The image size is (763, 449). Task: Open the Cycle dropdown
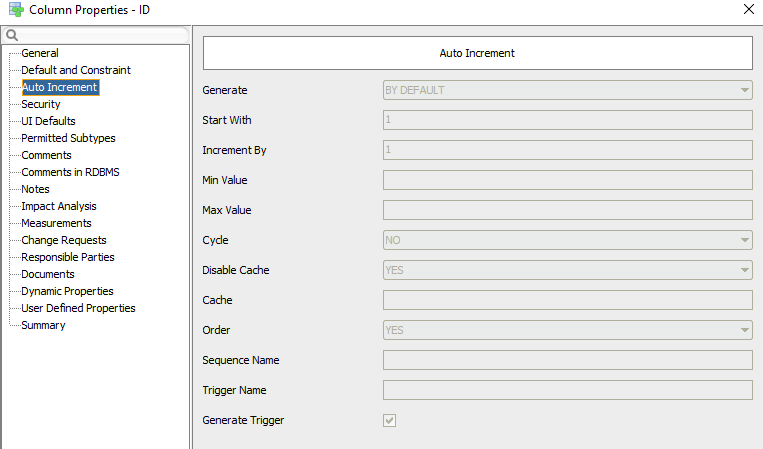click(x=567, y=240)
